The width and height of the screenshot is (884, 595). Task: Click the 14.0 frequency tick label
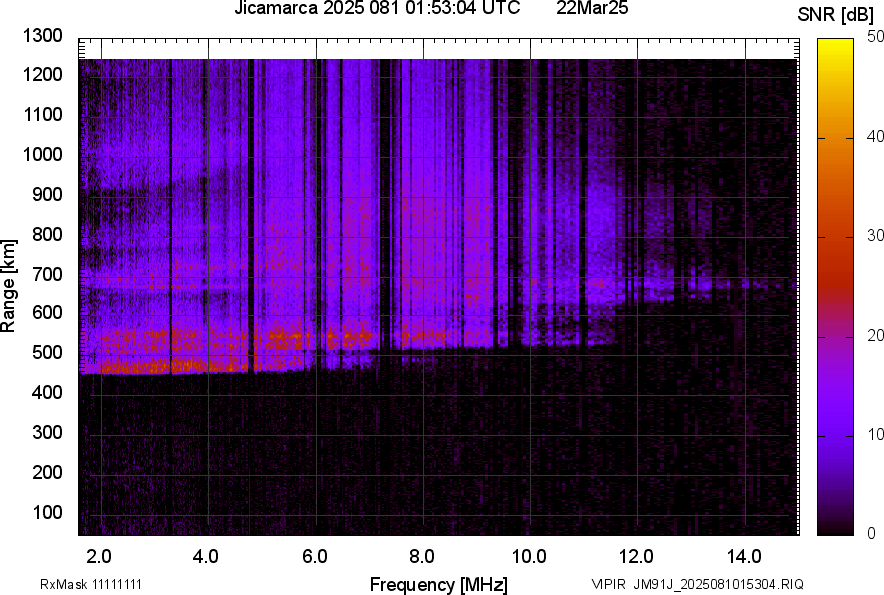pos(745,556)
